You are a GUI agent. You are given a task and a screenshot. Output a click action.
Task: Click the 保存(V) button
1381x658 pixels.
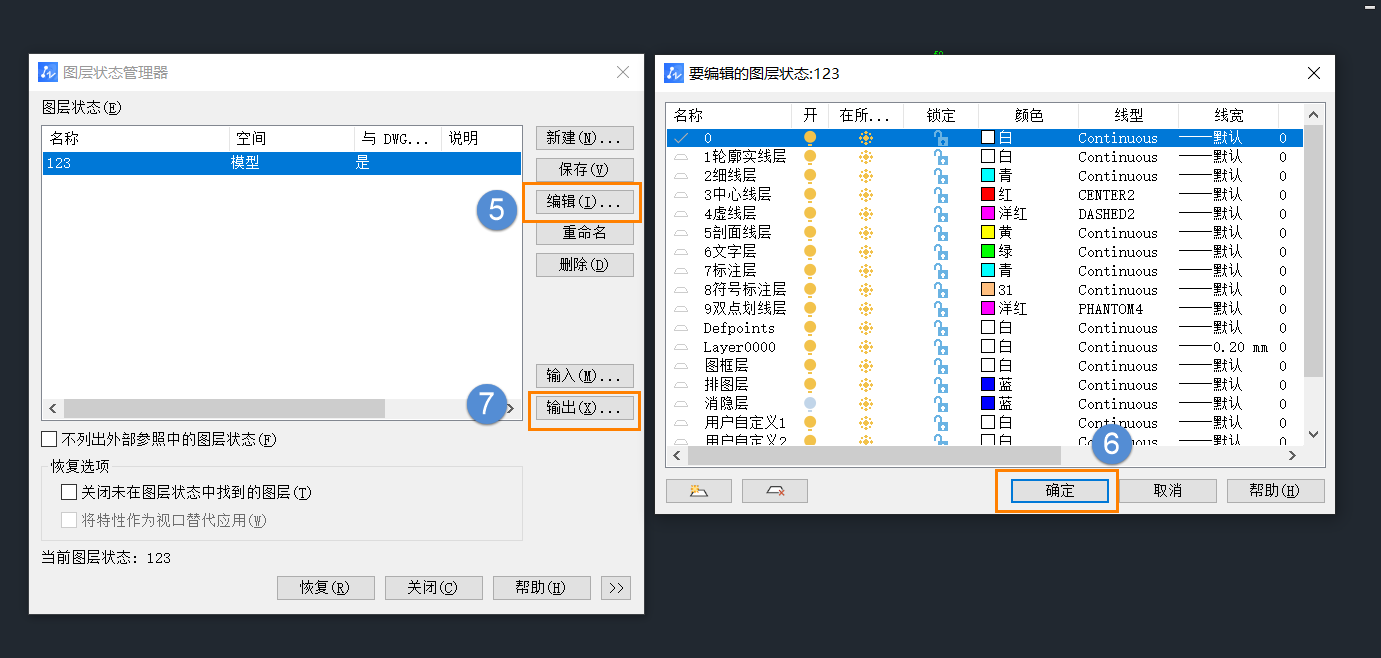(x=585, y=170)
